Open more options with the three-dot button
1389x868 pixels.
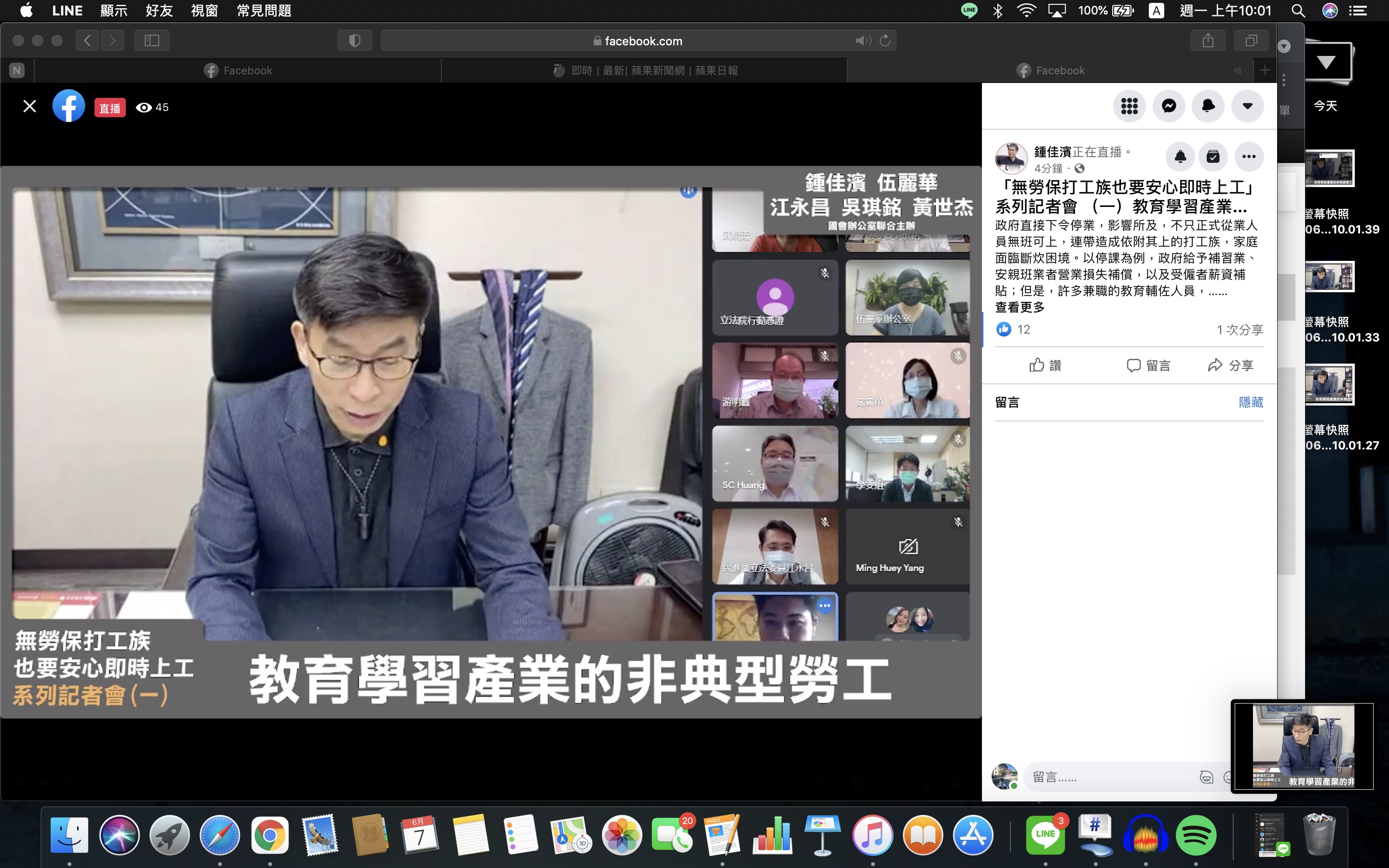1250,156
